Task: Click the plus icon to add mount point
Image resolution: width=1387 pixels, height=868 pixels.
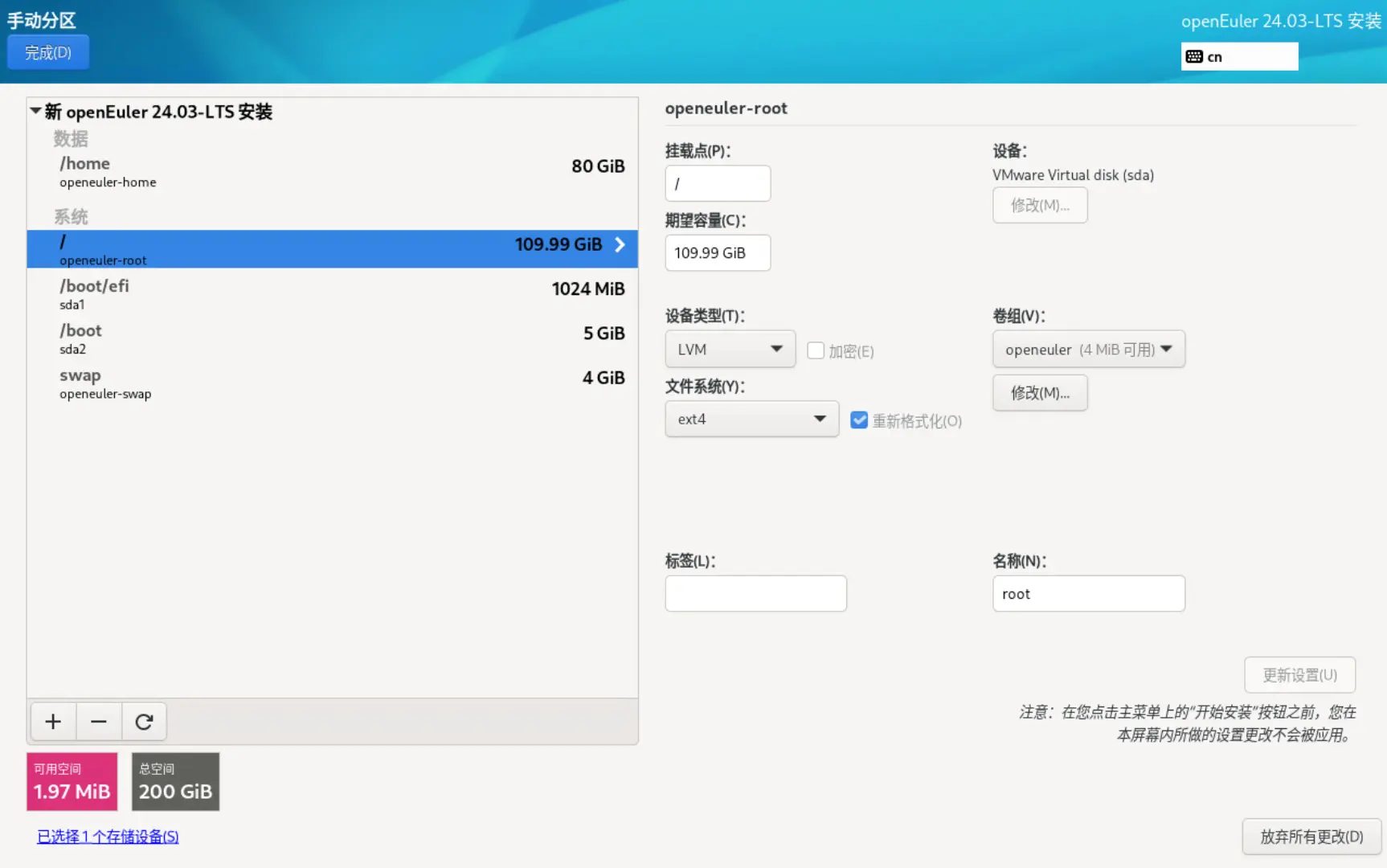Action: tap(53, 722)
